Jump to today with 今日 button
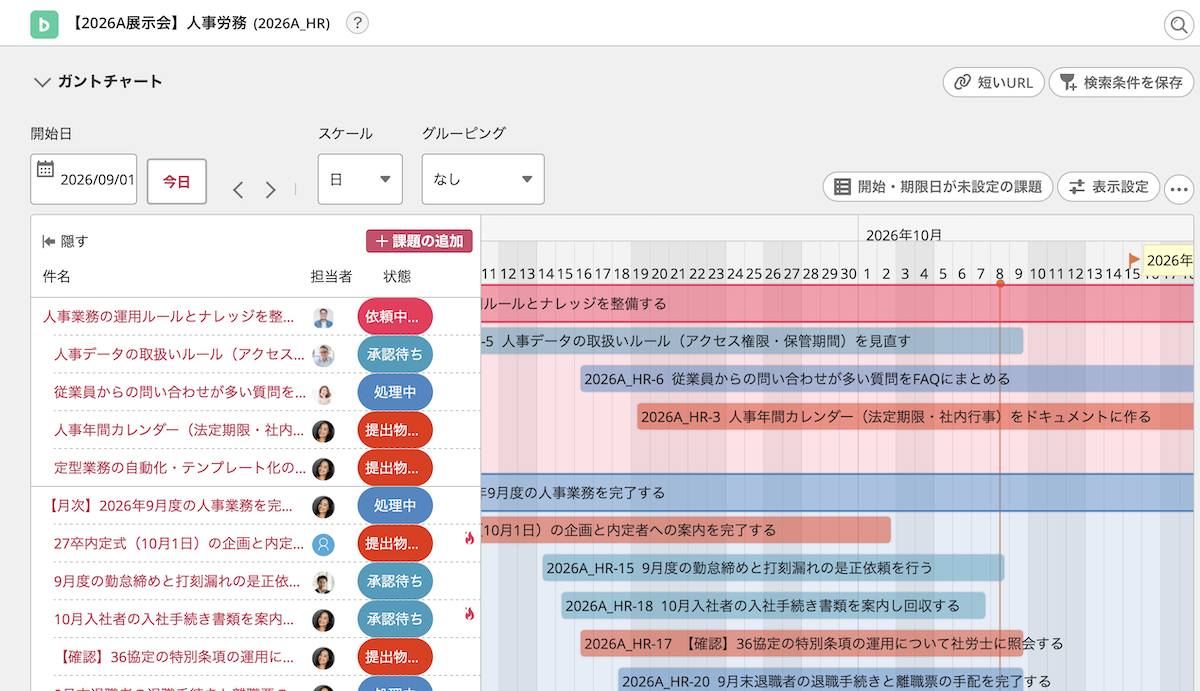 pos(177,182)
